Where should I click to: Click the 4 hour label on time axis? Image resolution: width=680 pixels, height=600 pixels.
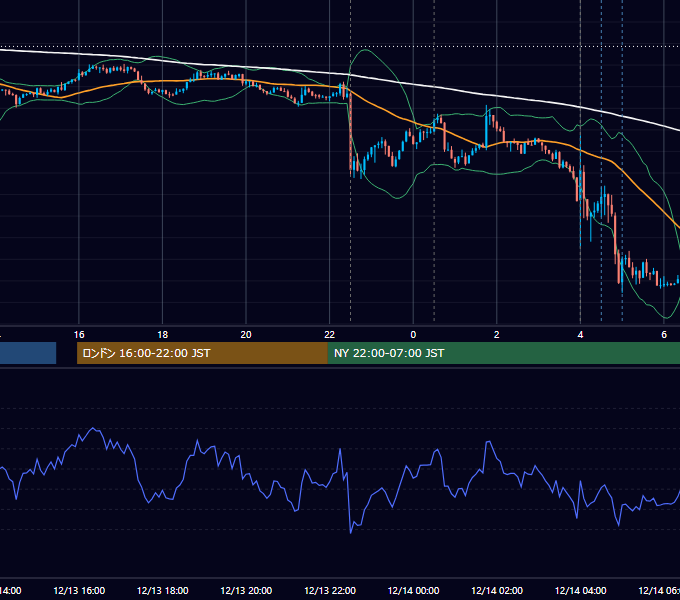[580, 335]
